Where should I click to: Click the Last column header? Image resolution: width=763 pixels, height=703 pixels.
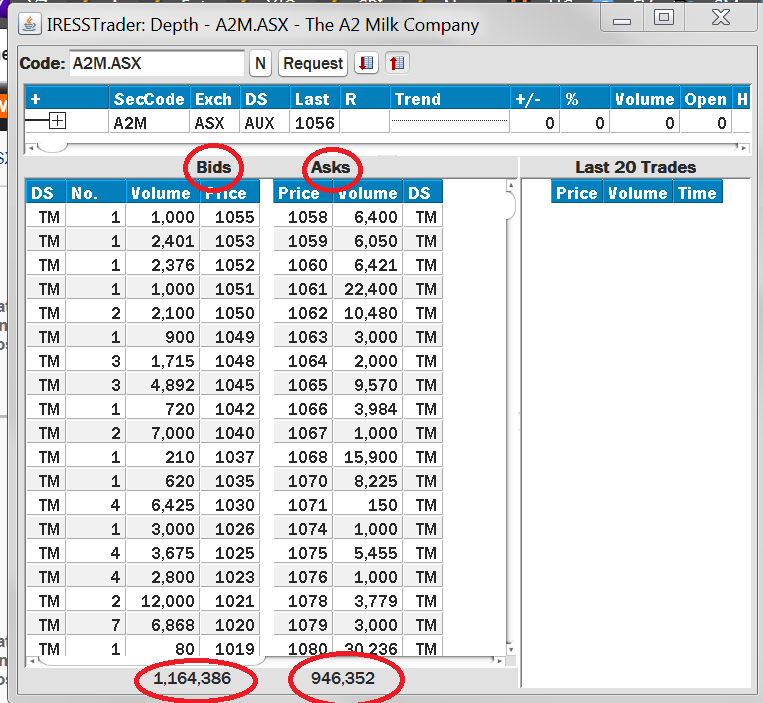(314, 99)
